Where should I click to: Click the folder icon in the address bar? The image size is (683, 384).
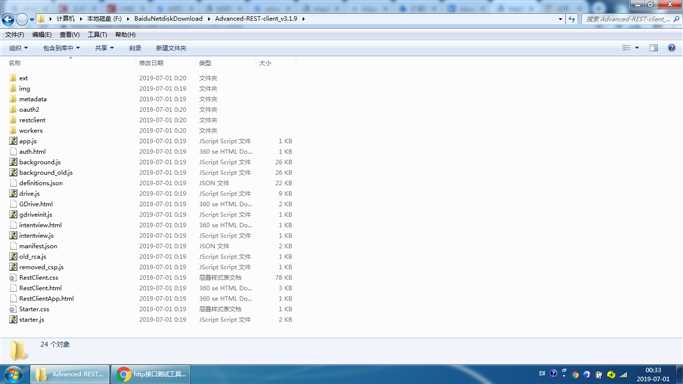click(41, 19)
